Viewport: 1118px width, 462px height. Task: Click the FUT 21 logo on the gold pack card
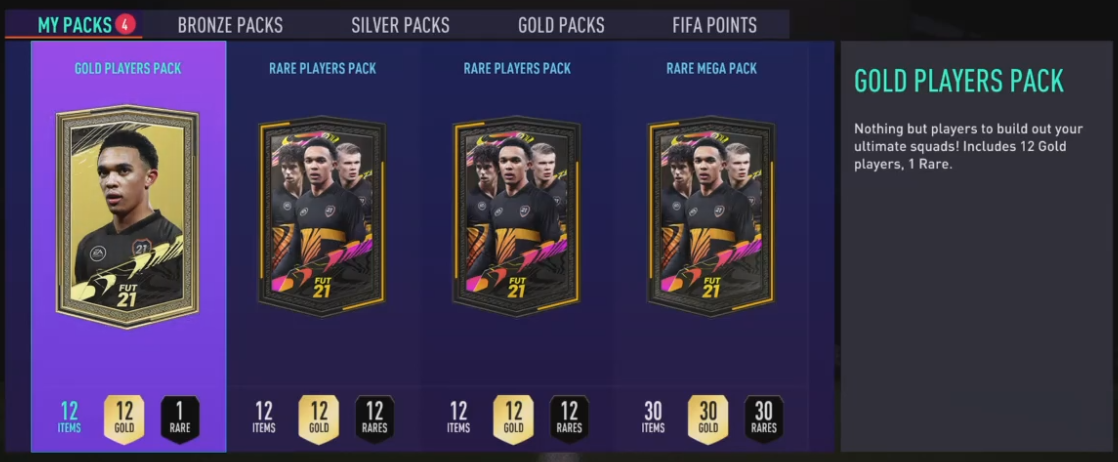click(127, 294)
